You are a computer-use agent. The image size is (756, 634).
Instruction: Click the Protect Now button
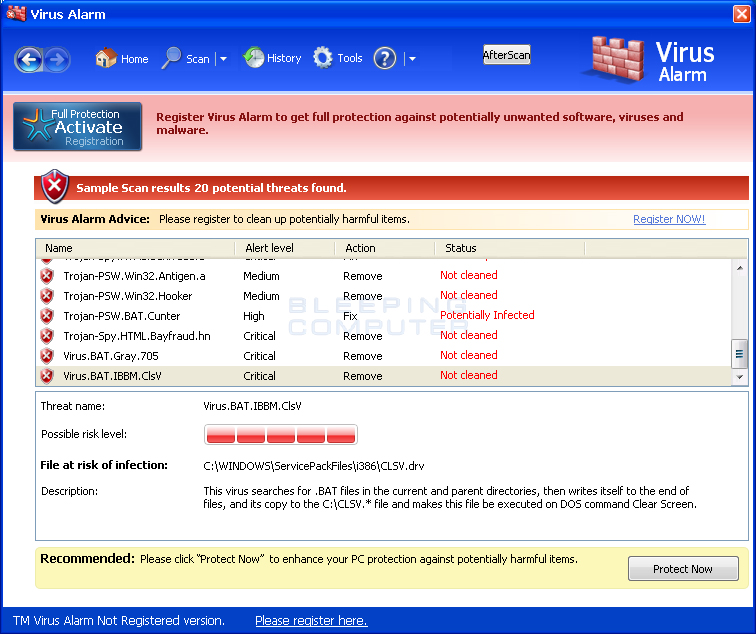click(x=683, y=569)
